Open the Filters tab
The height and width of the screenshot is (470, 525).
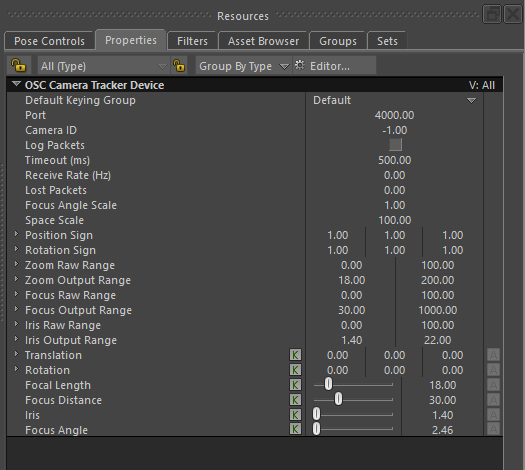click(x=192, y=41)
